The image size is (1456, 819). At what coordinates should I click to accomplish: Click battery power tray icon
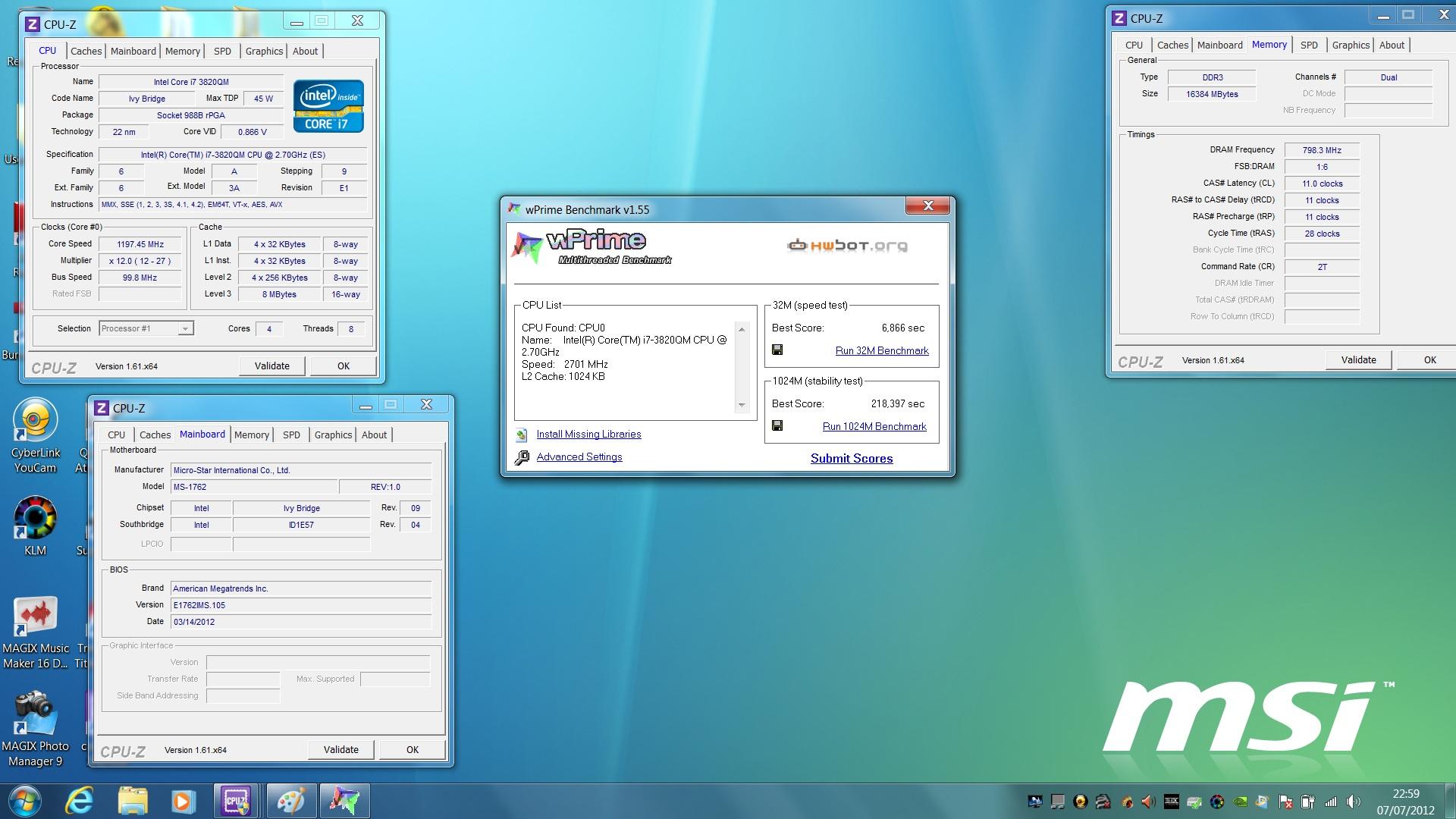[1307, 802]
